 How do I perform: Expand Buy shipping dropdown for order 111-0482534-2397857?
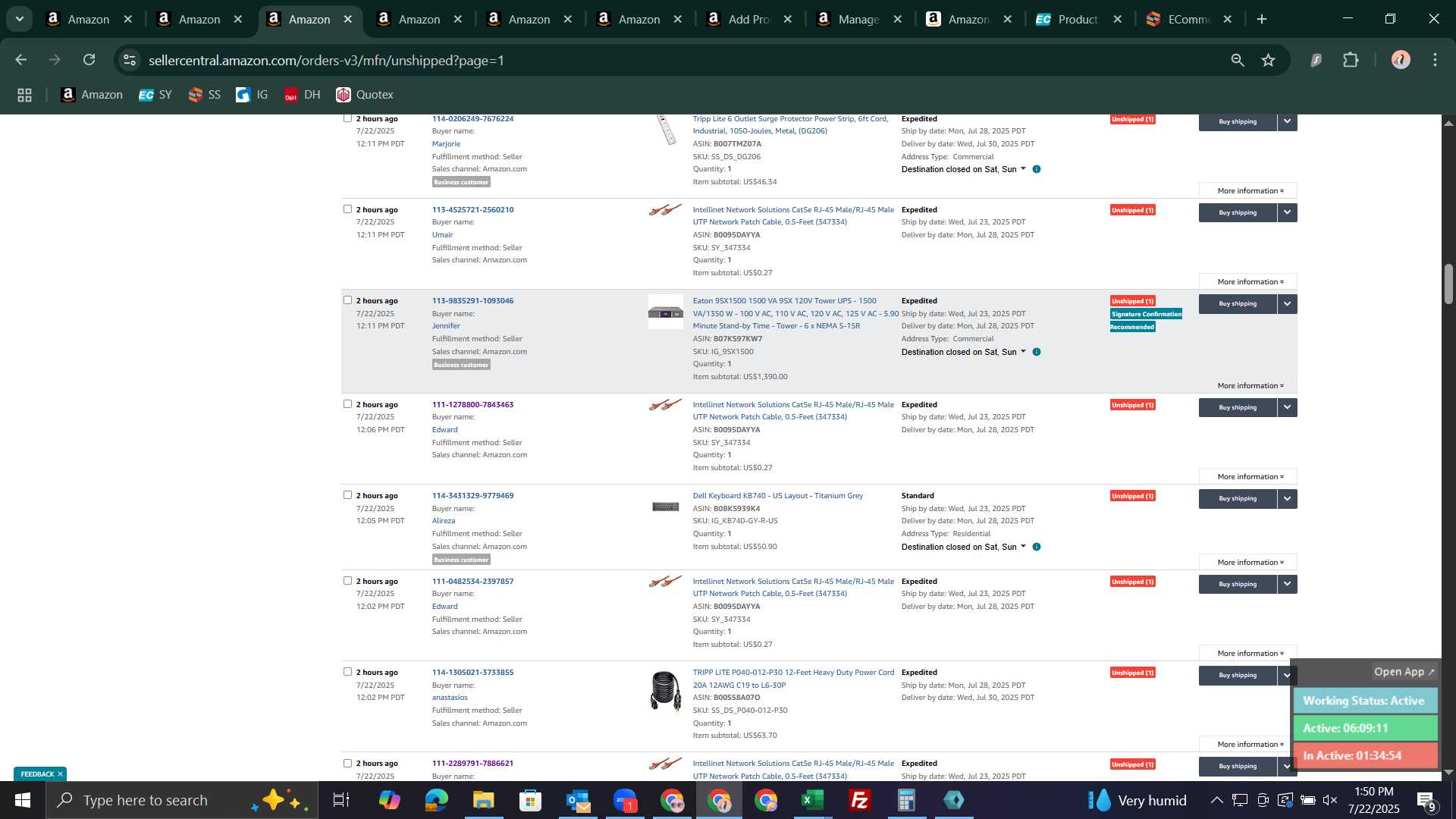[1287, 584]
